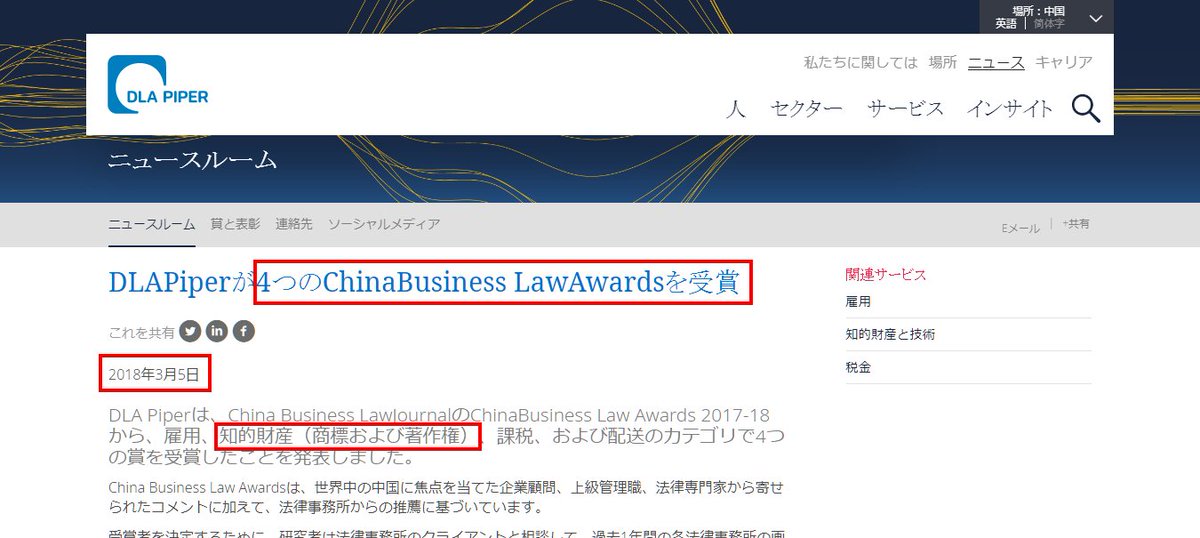
Task: Share article via LinkedIn icon
Action: (x=217, y=331)
